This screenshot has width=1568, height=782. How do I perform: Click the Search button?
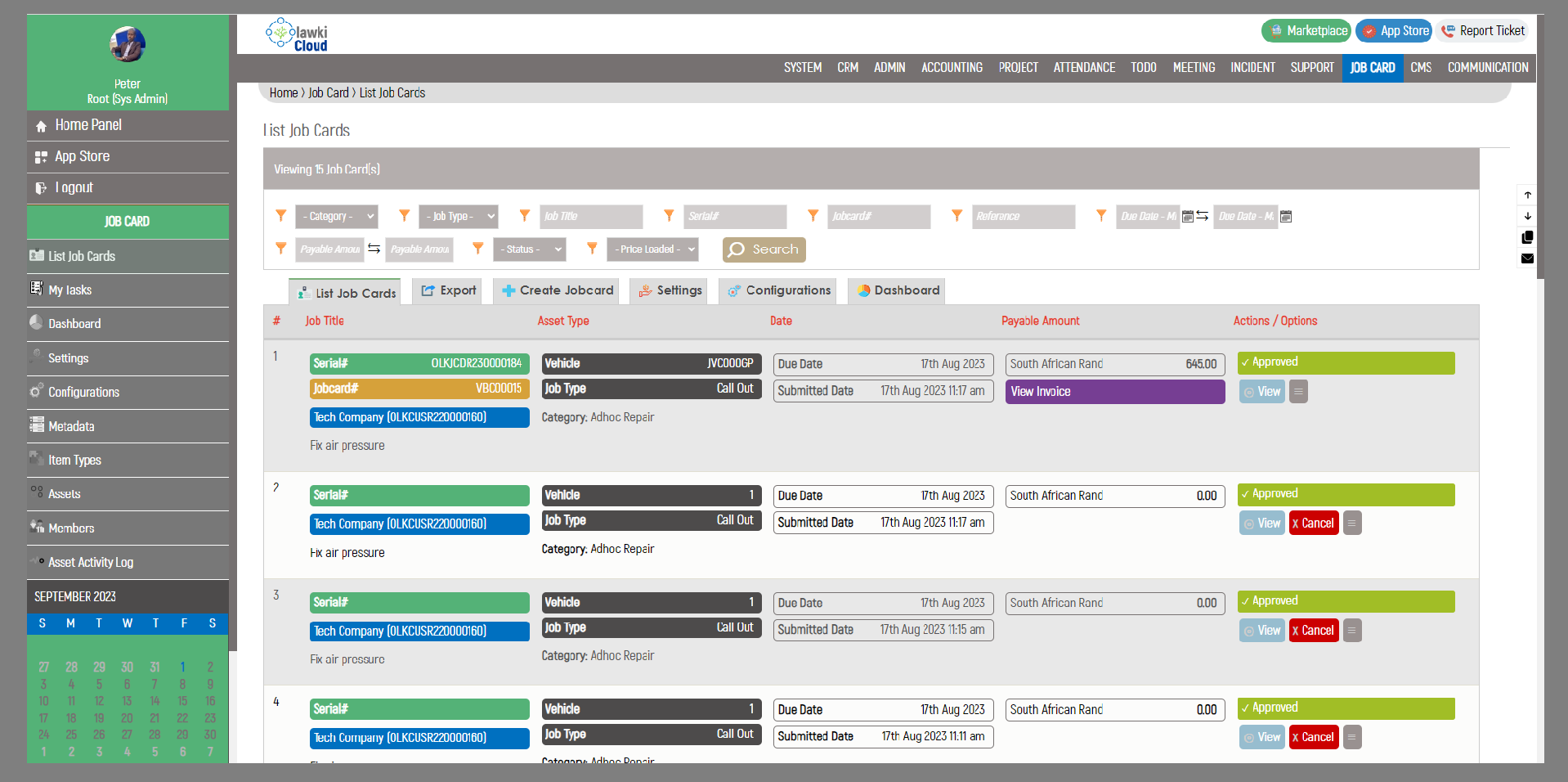pos(764,249)
